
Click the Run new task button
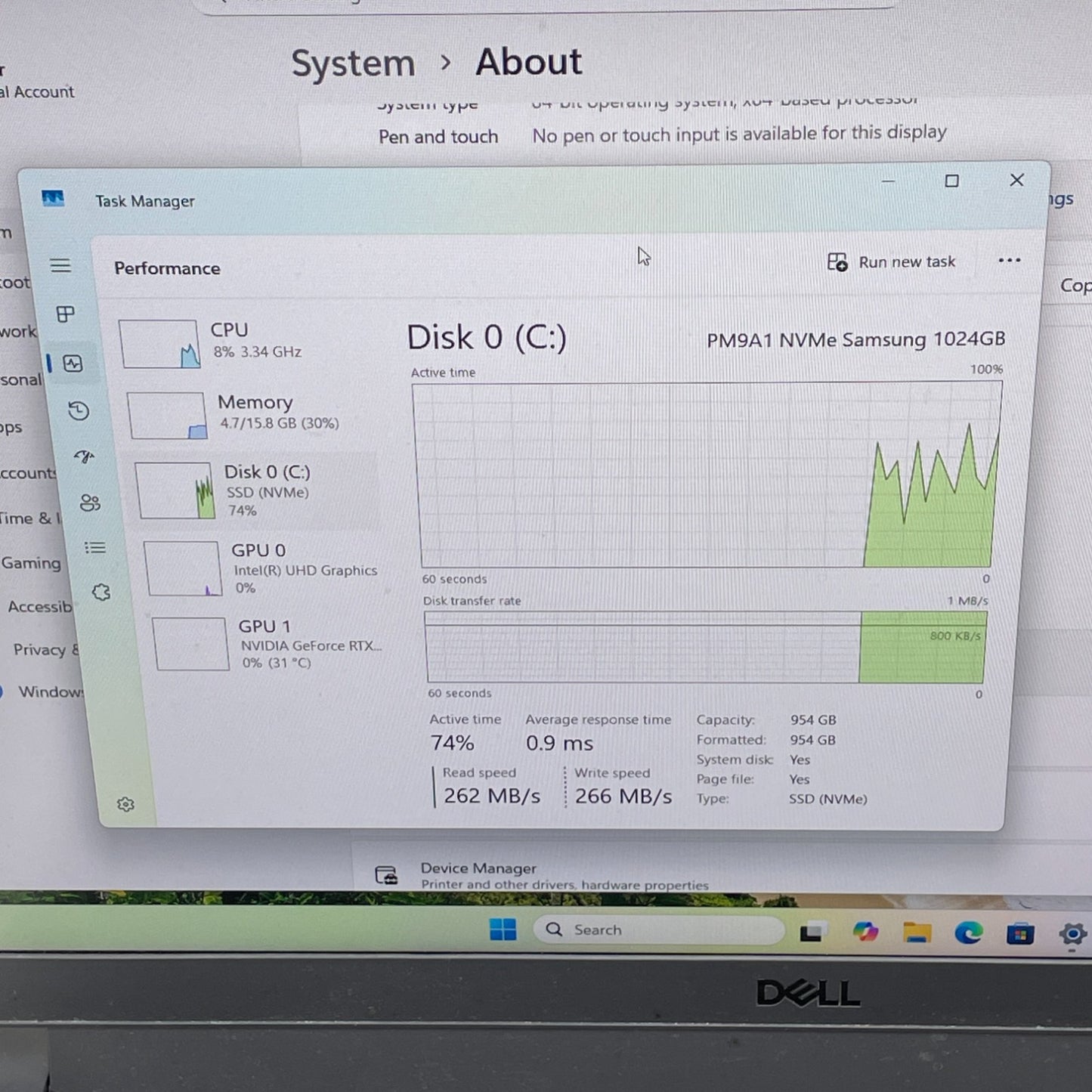click(x=892, y=262)
